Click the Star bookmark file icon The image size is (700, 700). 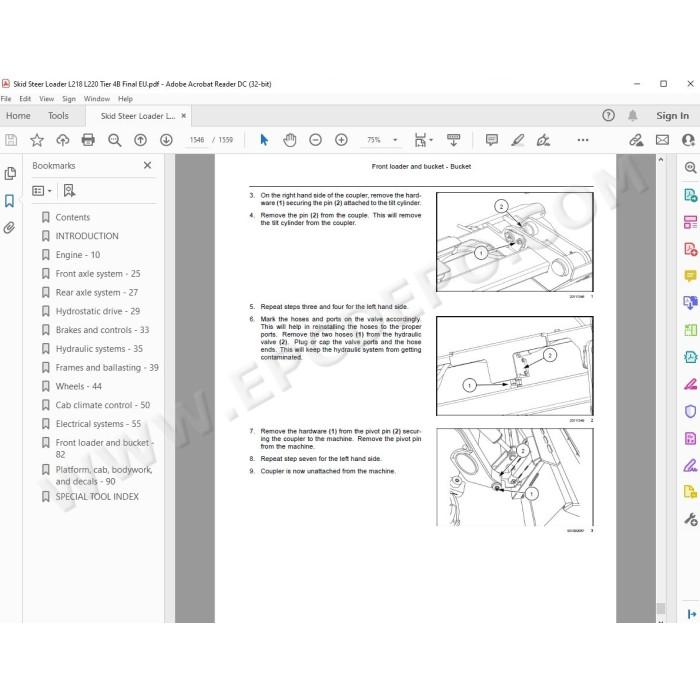click(x=37, y=140)
